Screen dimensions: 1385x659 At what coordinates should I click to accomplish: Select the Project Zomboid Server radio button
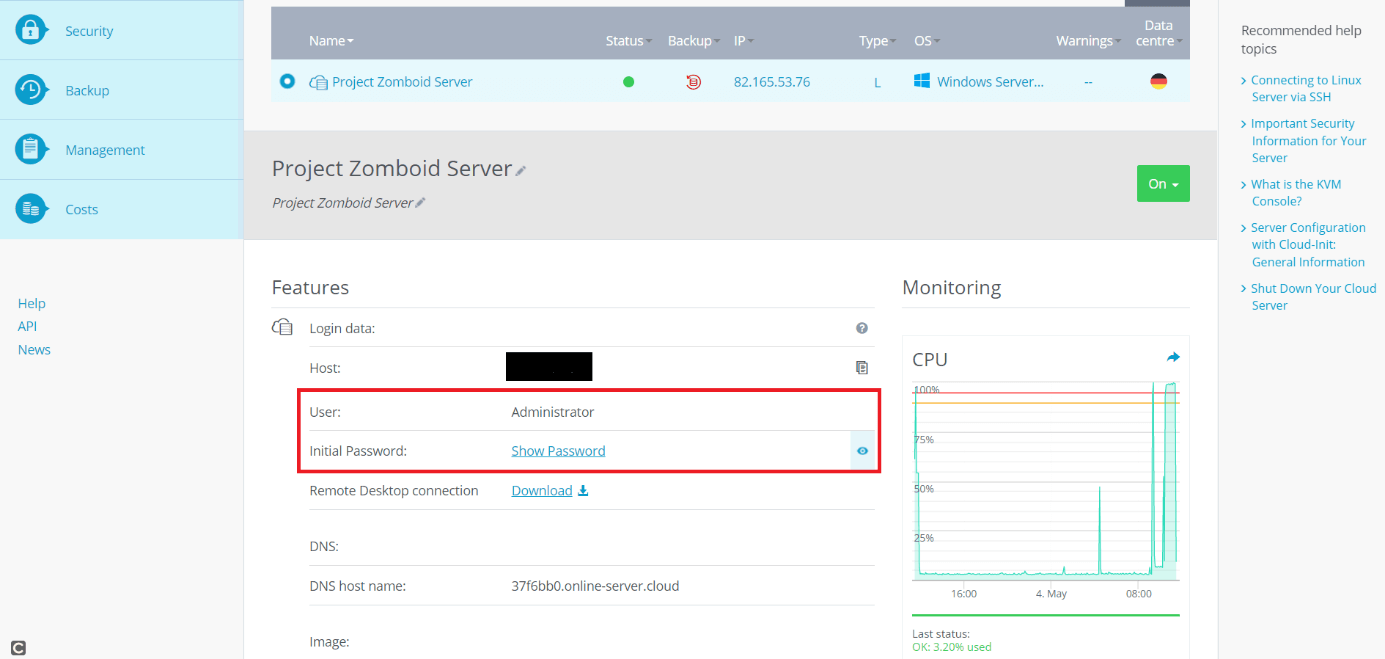click(x=287, y=81)
